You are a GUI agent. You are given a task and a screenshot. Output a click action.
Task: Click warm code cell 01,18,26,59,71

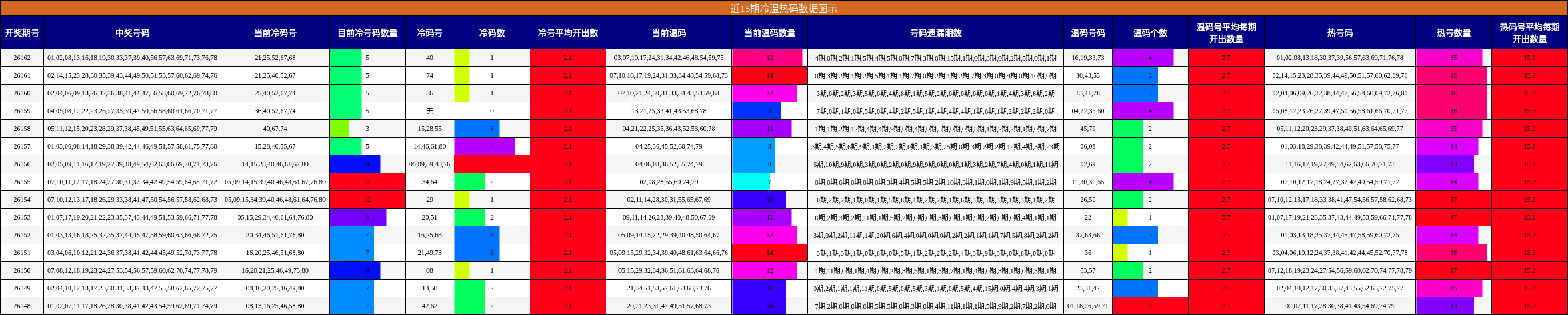pyautogui.click(x=1088, y=305)
